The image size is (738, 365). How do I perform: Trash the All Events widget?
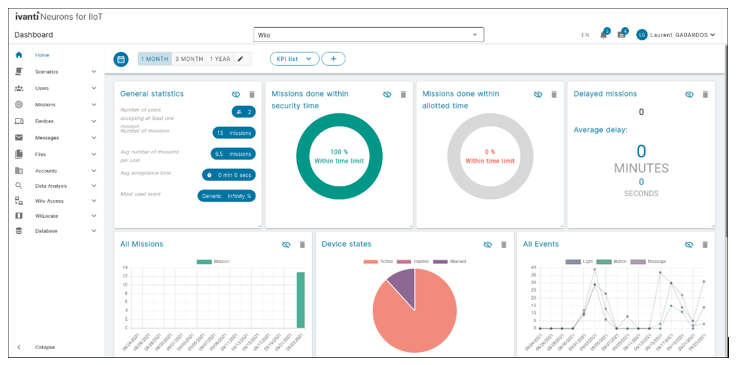[705, 245]
